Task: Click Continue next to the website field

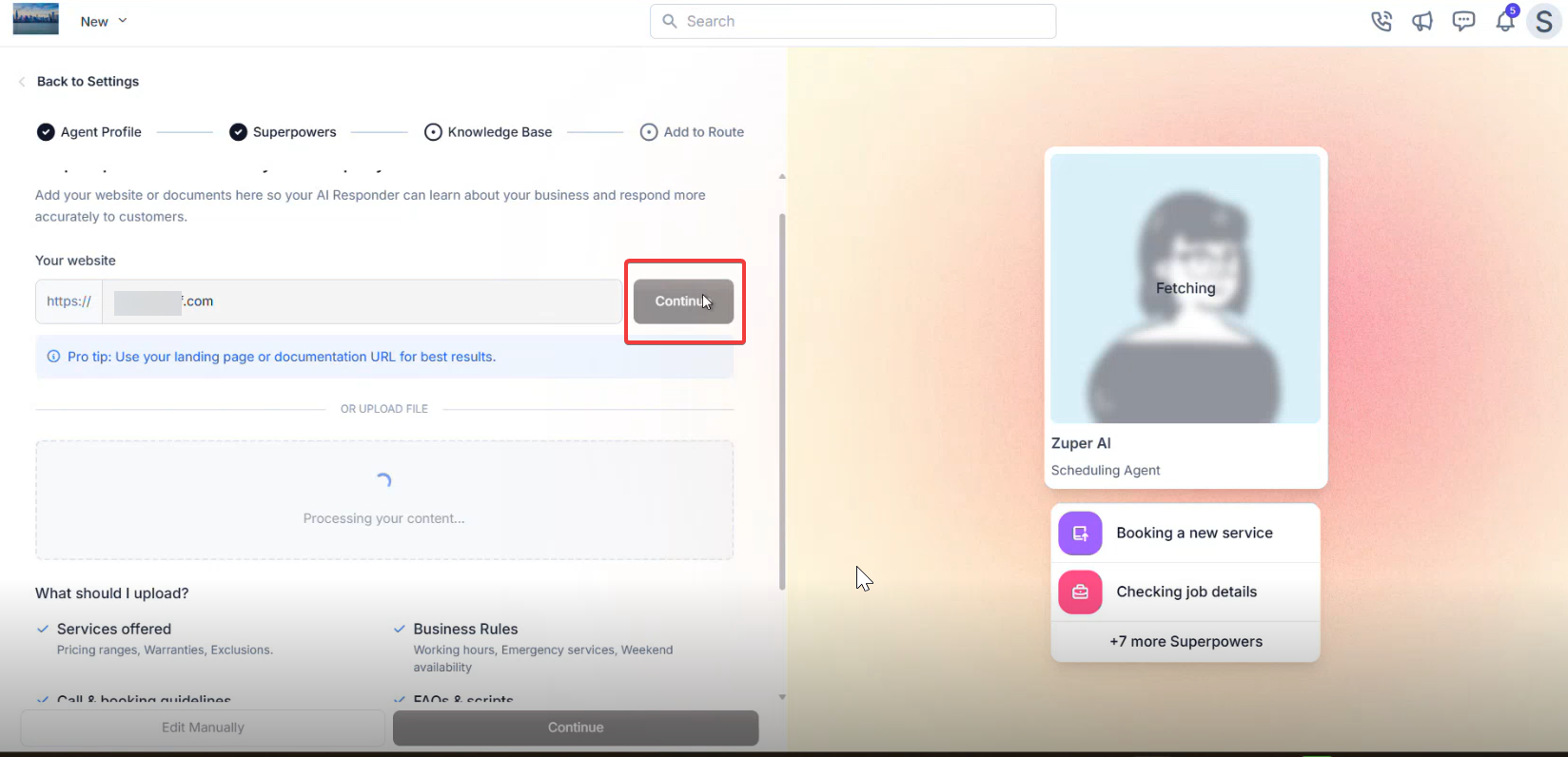Action: point(683,301)
